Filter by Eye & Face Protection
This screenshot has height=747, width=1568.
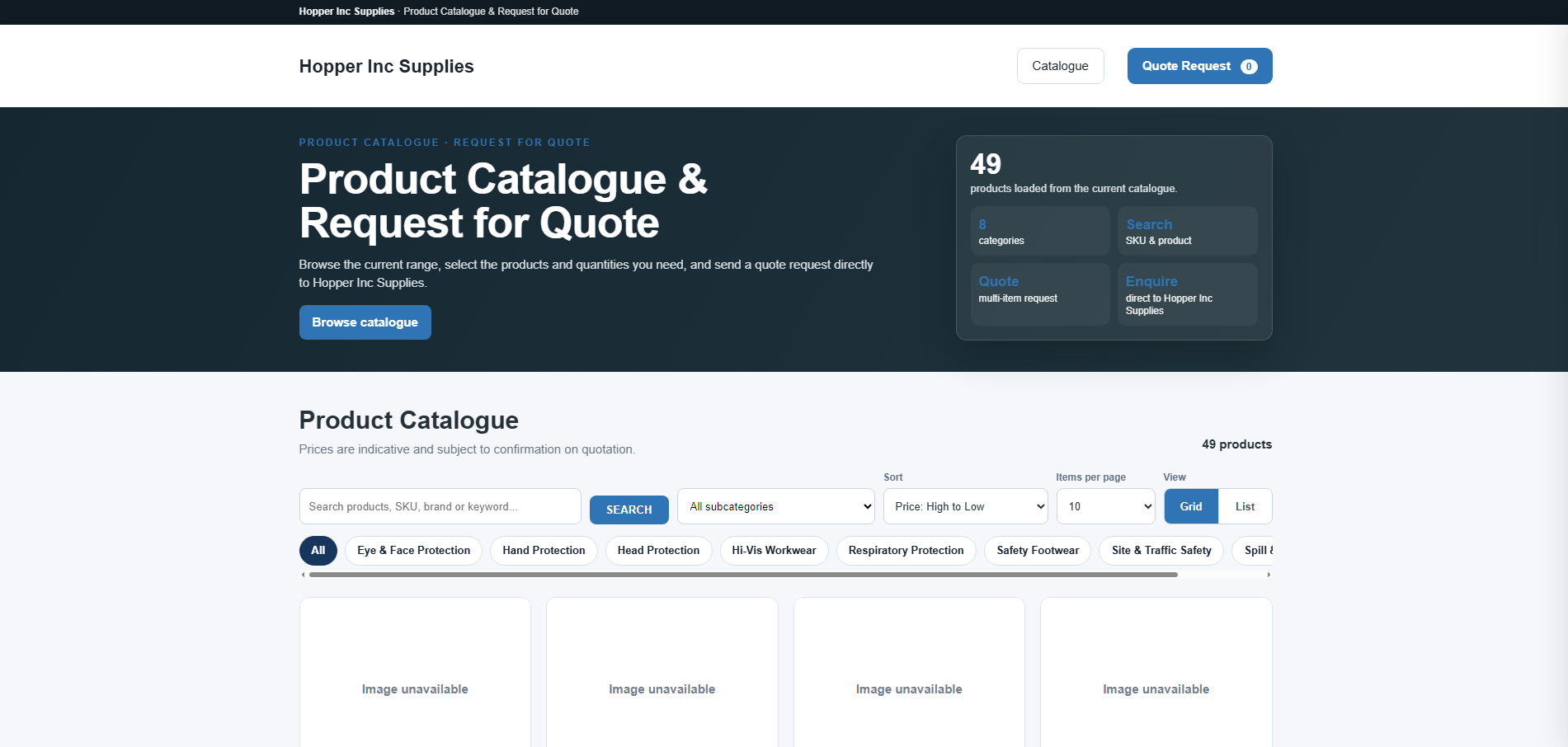pyautogui.click(x=413, y=550)
